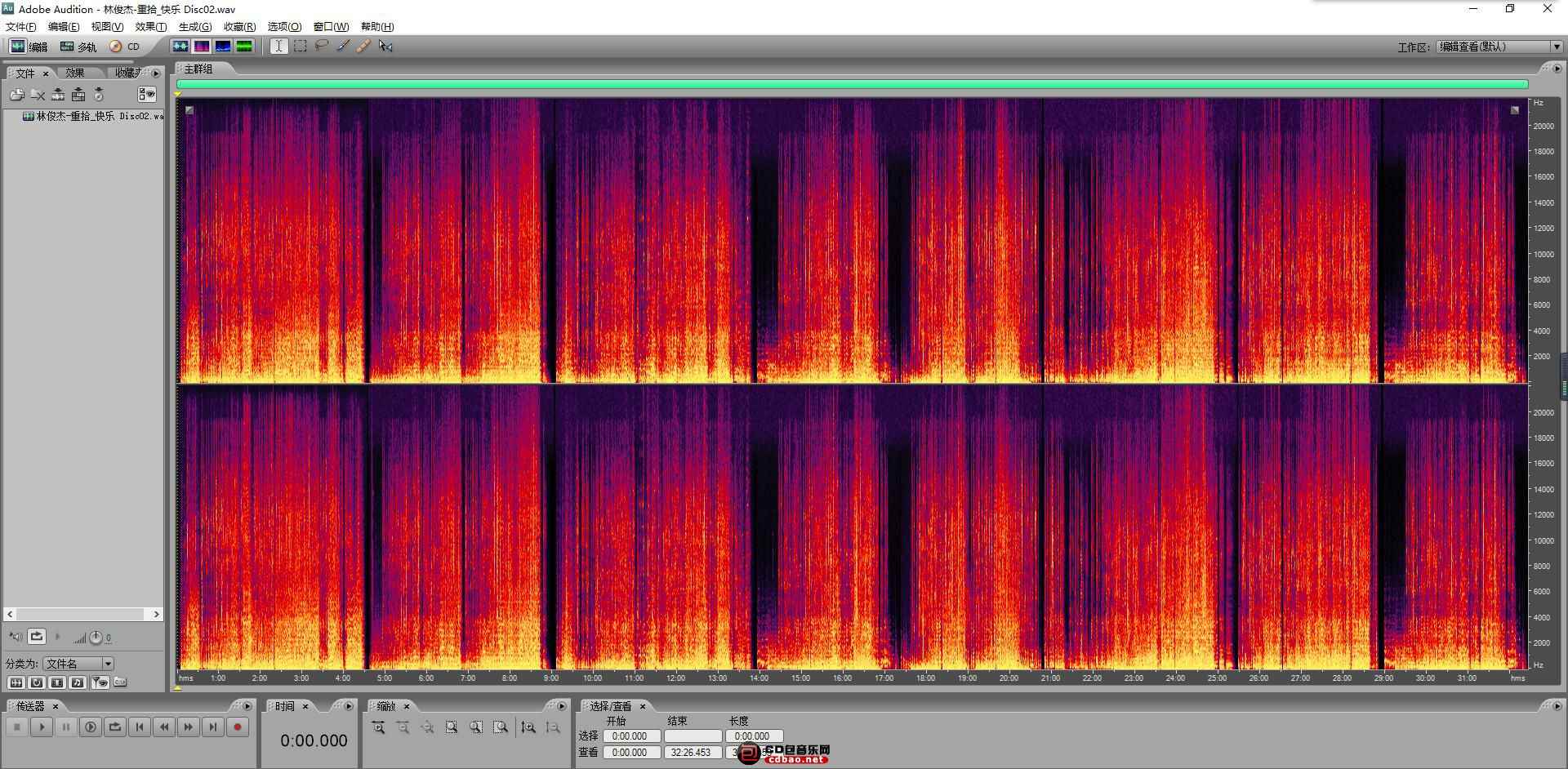Click the Import File folder icon
Screen dimensions: 1568x769
(x=16, y=95)
